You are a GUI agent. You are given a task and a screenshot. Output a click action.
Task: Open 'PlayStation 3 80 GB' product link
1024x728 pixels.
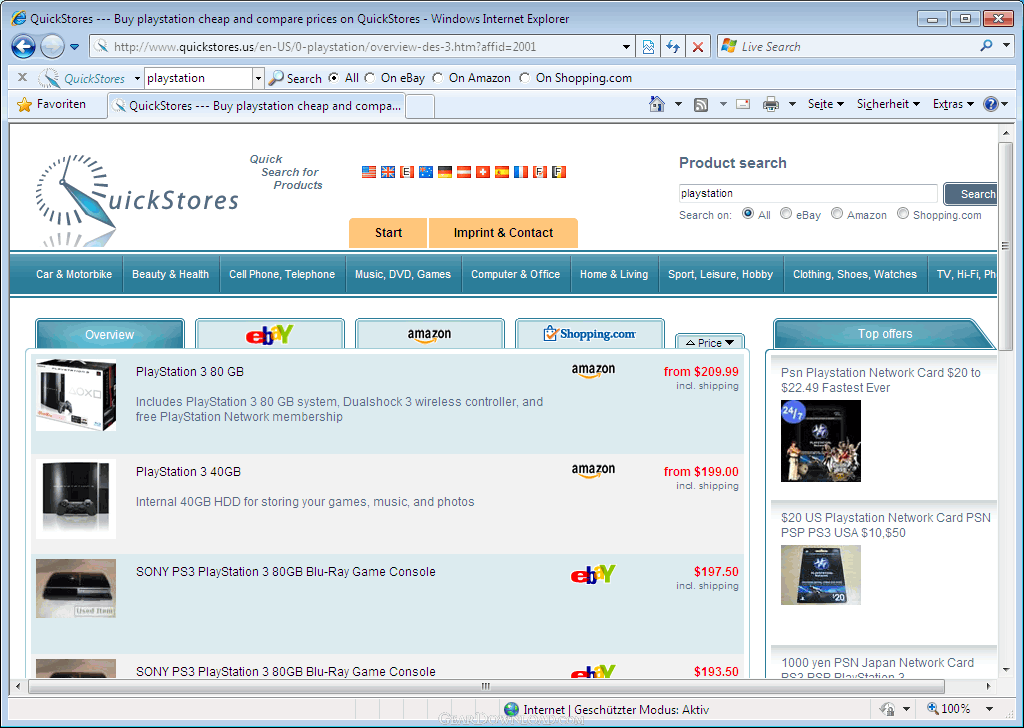click(189, 372)
